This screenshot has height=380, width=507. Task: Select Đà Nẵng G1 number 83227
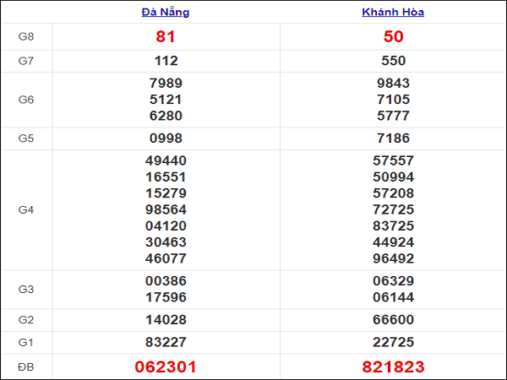click(166, 342)
